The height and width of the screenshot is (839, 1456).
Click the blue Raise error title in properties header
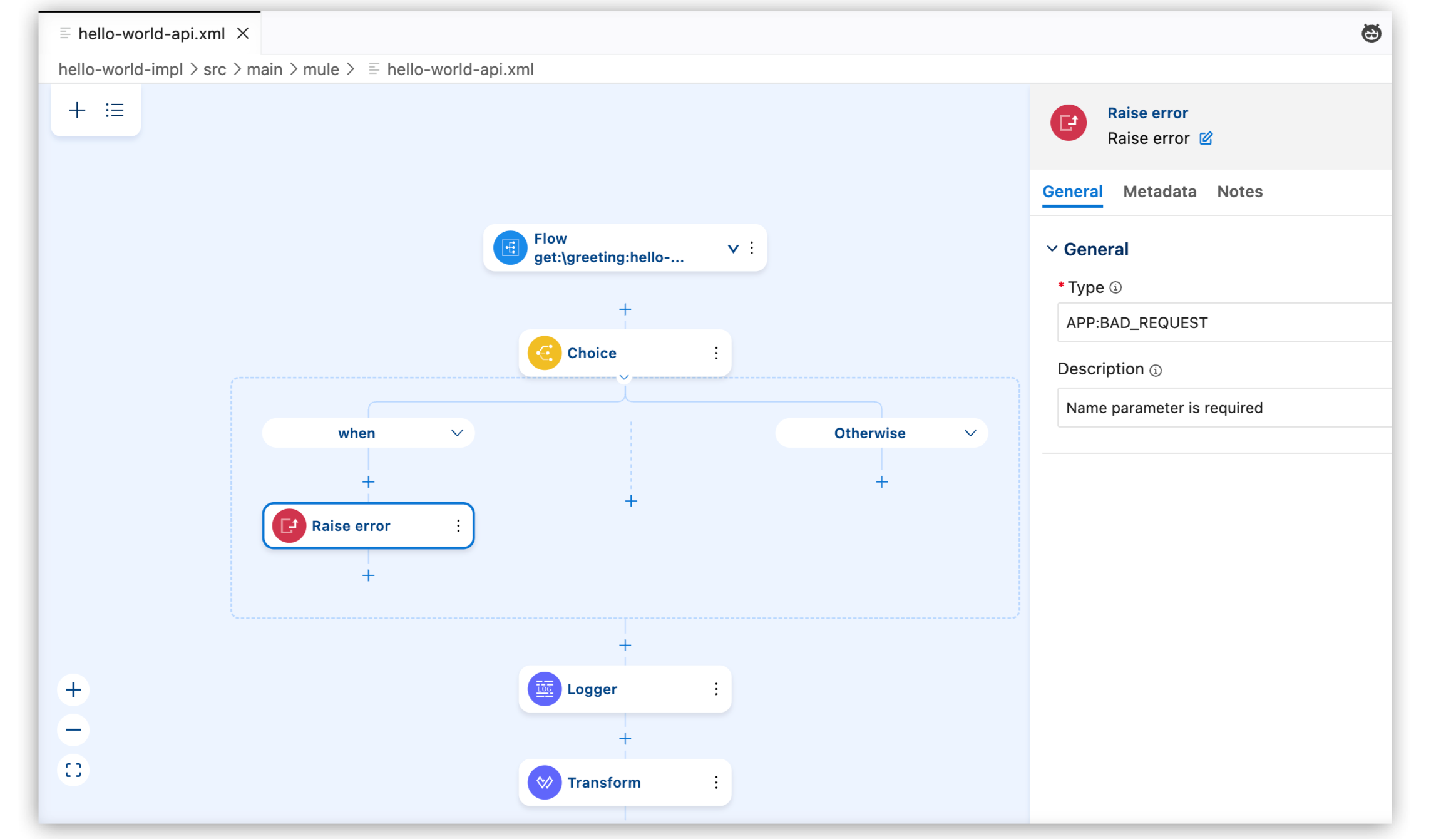(x=1147, y=113)
